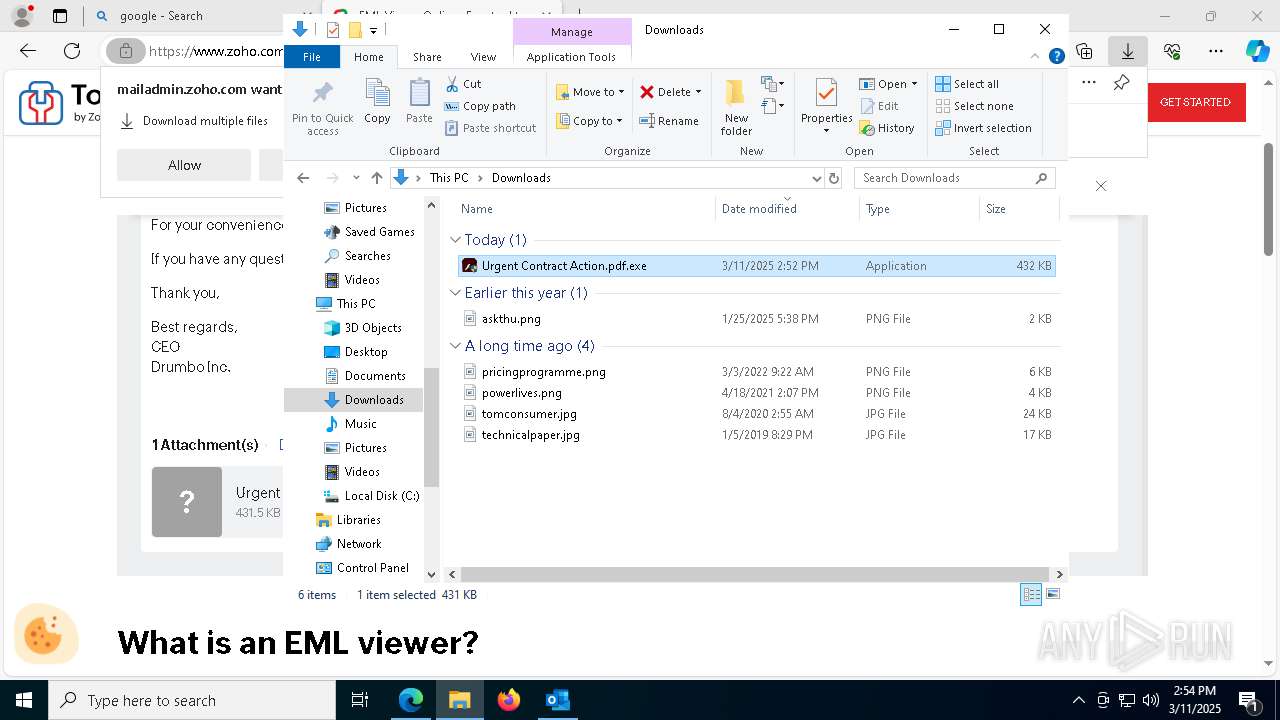Navigate back in Explorer
The image size is (1280, 720).
[303, 178]
